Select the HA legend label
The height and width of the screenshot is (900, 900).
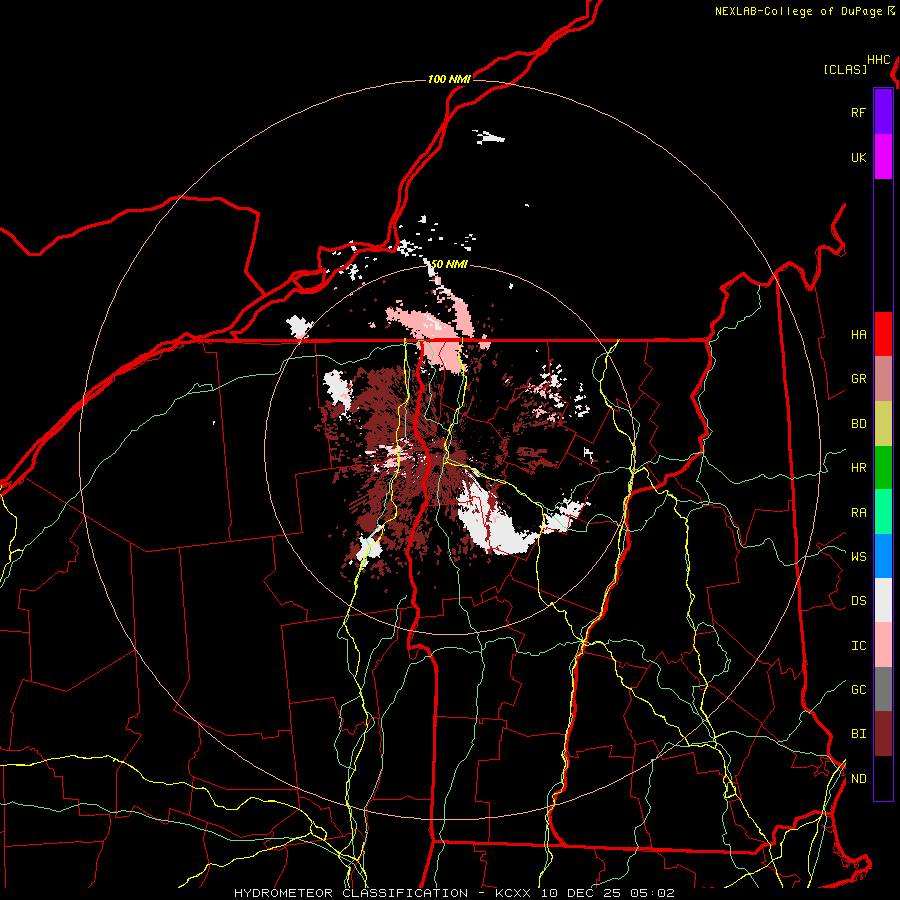[x=858, y=334]
